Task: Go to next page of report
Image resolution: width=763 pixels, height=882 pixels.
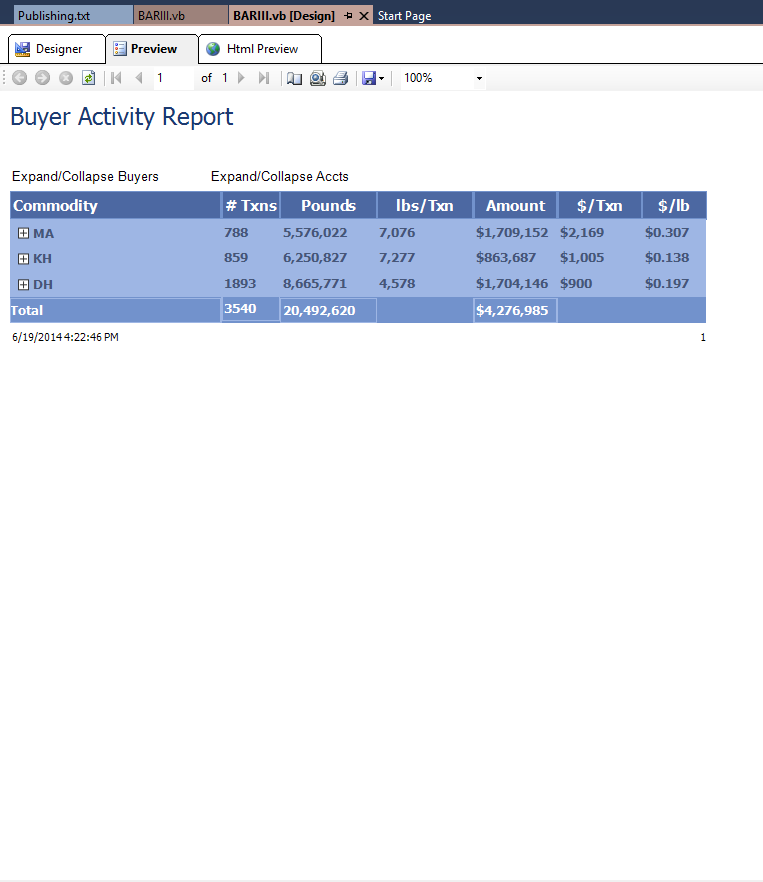Action: (241, 78)
